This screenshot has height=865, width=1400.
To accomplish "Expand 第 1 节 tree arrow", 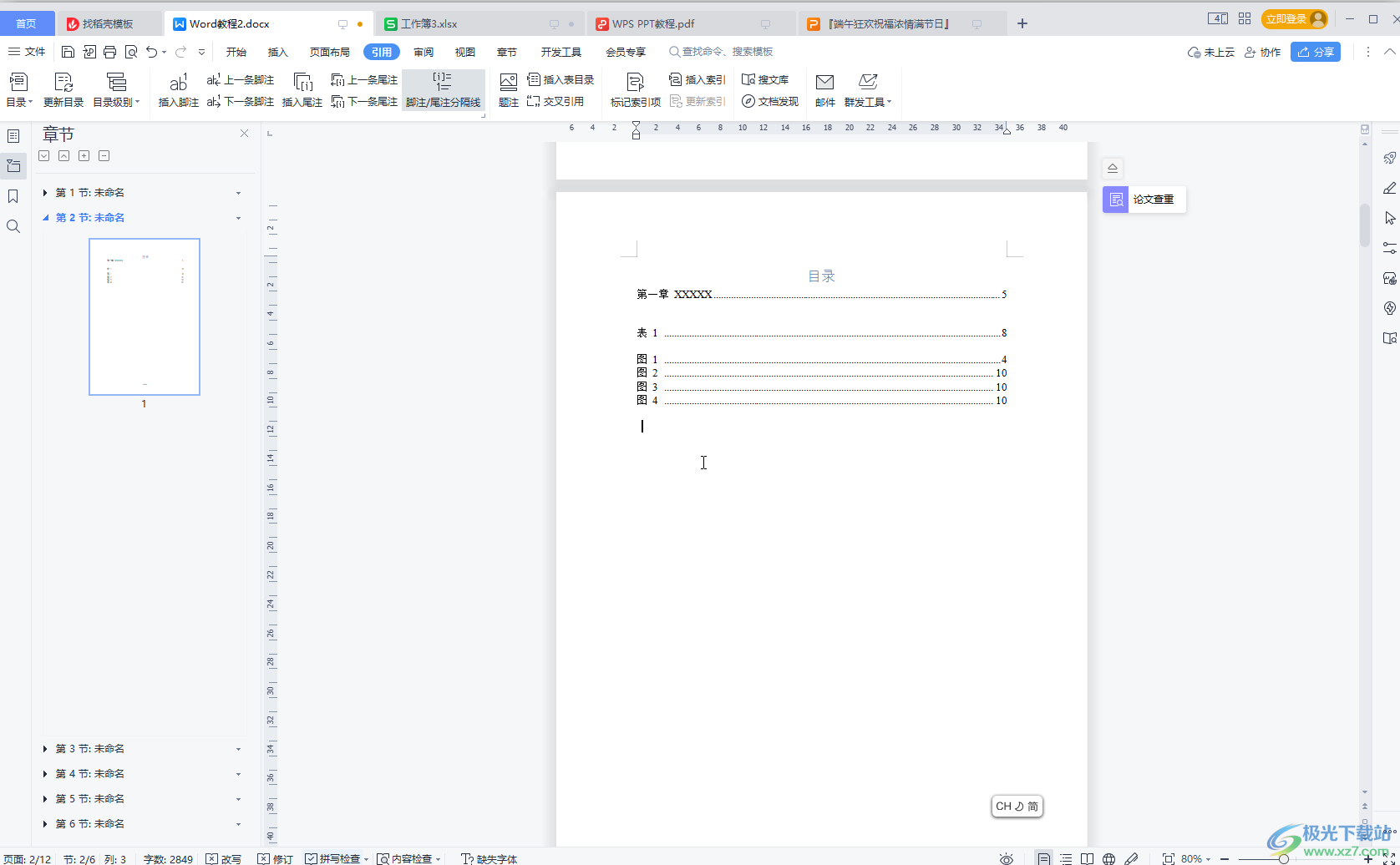I will click(x=45, y=193).
